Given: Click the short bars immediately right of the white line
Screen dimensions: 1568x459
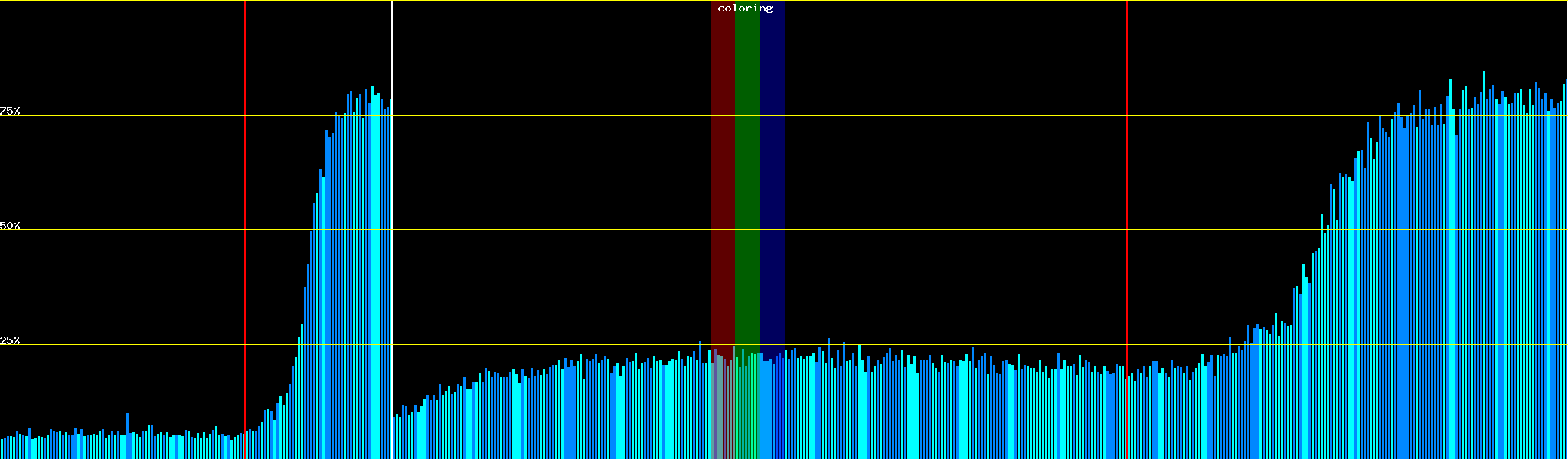Looking at the screenshot, I should tap(398, 438).
